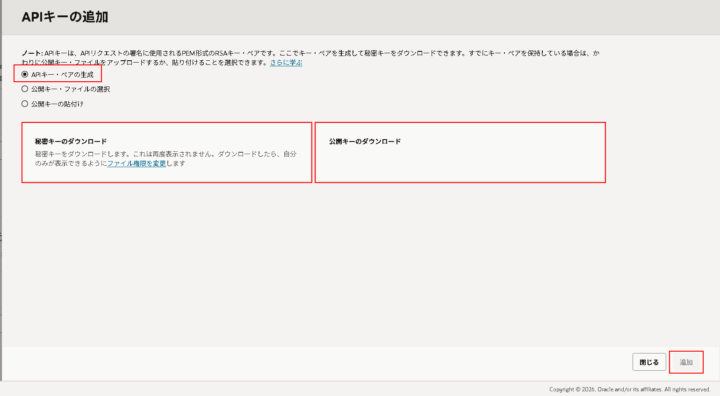The image size is (720, 396).
Task: Select the APIキー・ペアの生成 radio button
Action: click(x=25, y=74)
